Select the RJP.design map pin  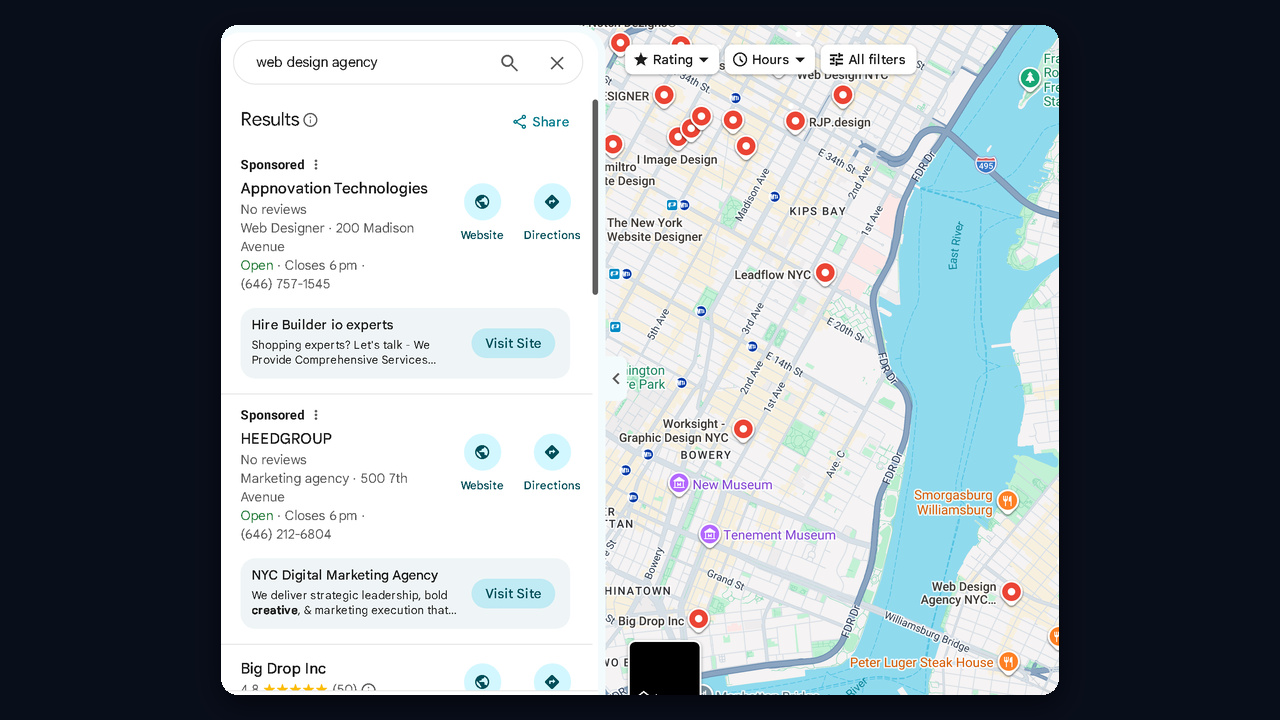(x=795, y=121)
